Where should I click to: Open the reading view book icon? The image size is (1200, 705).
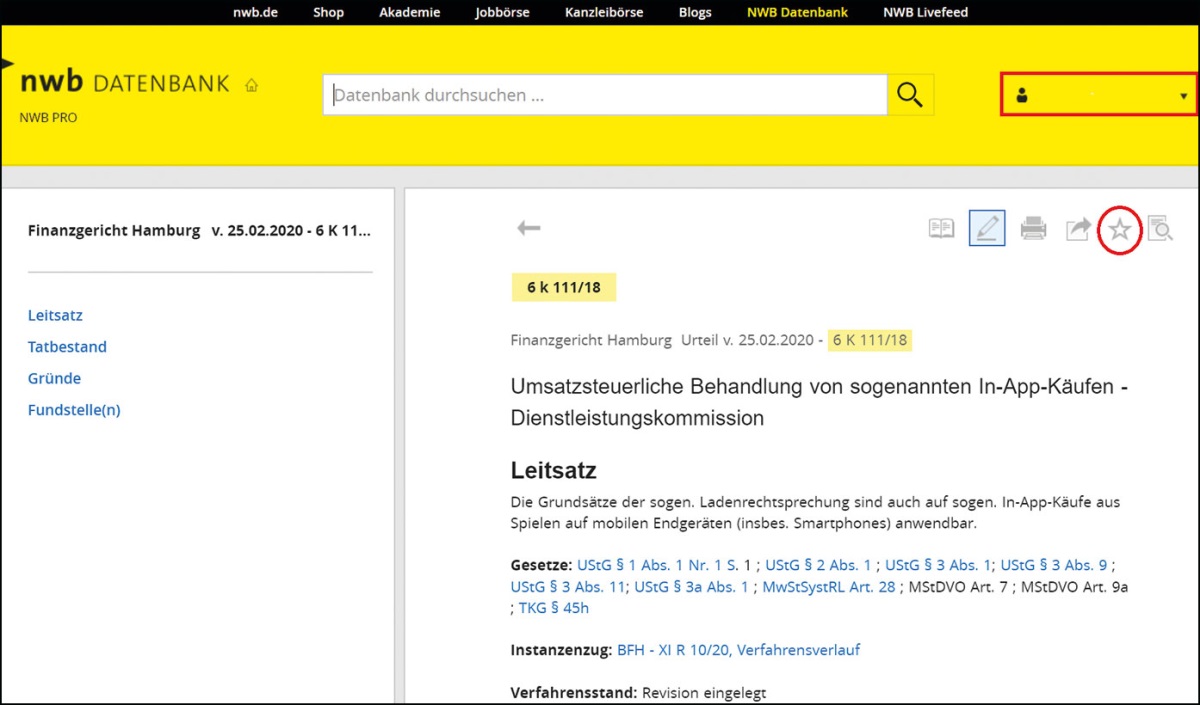(x=941, y=230)
